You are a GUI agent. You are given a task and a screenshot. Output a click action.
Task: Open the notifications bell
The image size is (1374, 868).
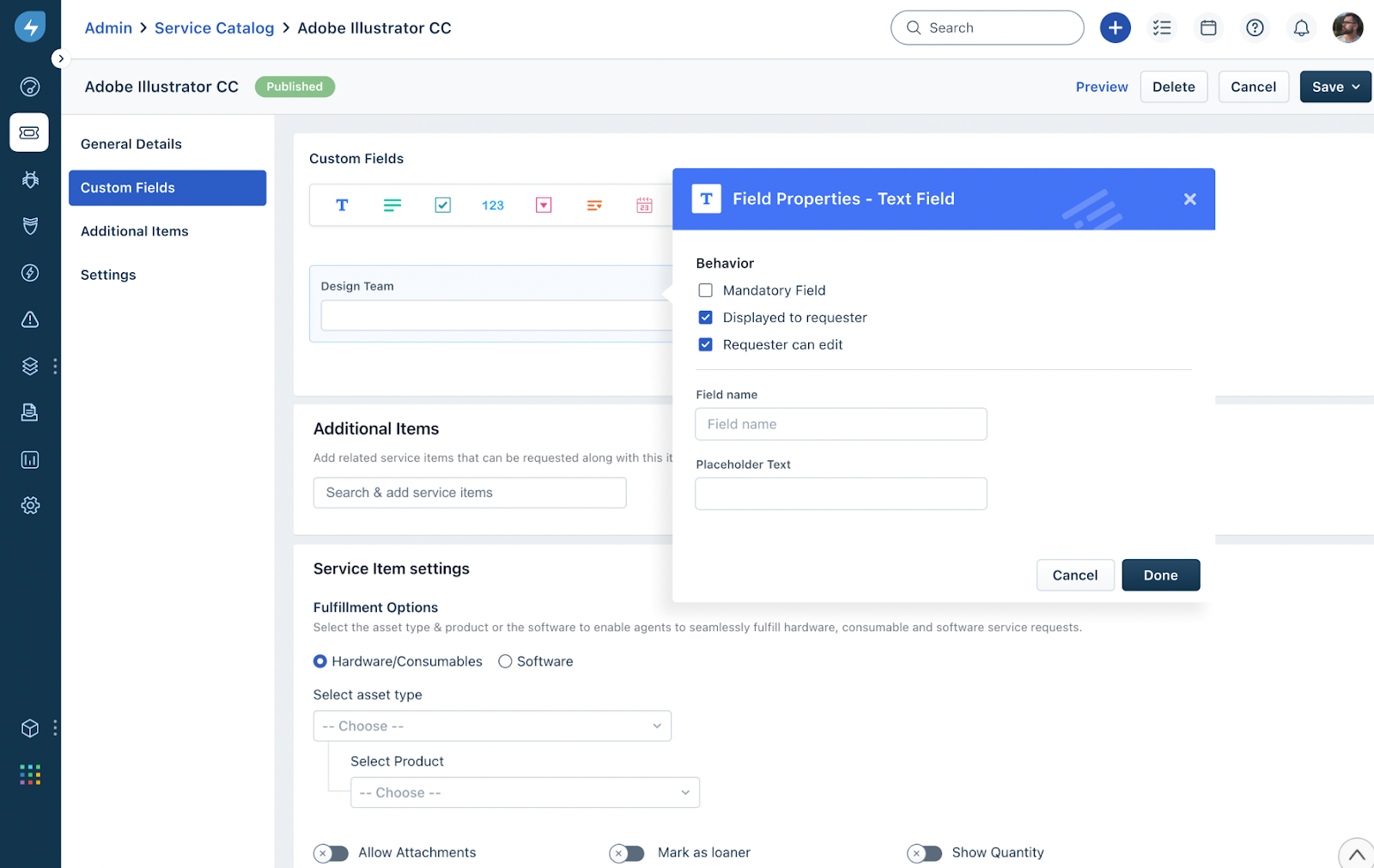[x=1302, y=27]
